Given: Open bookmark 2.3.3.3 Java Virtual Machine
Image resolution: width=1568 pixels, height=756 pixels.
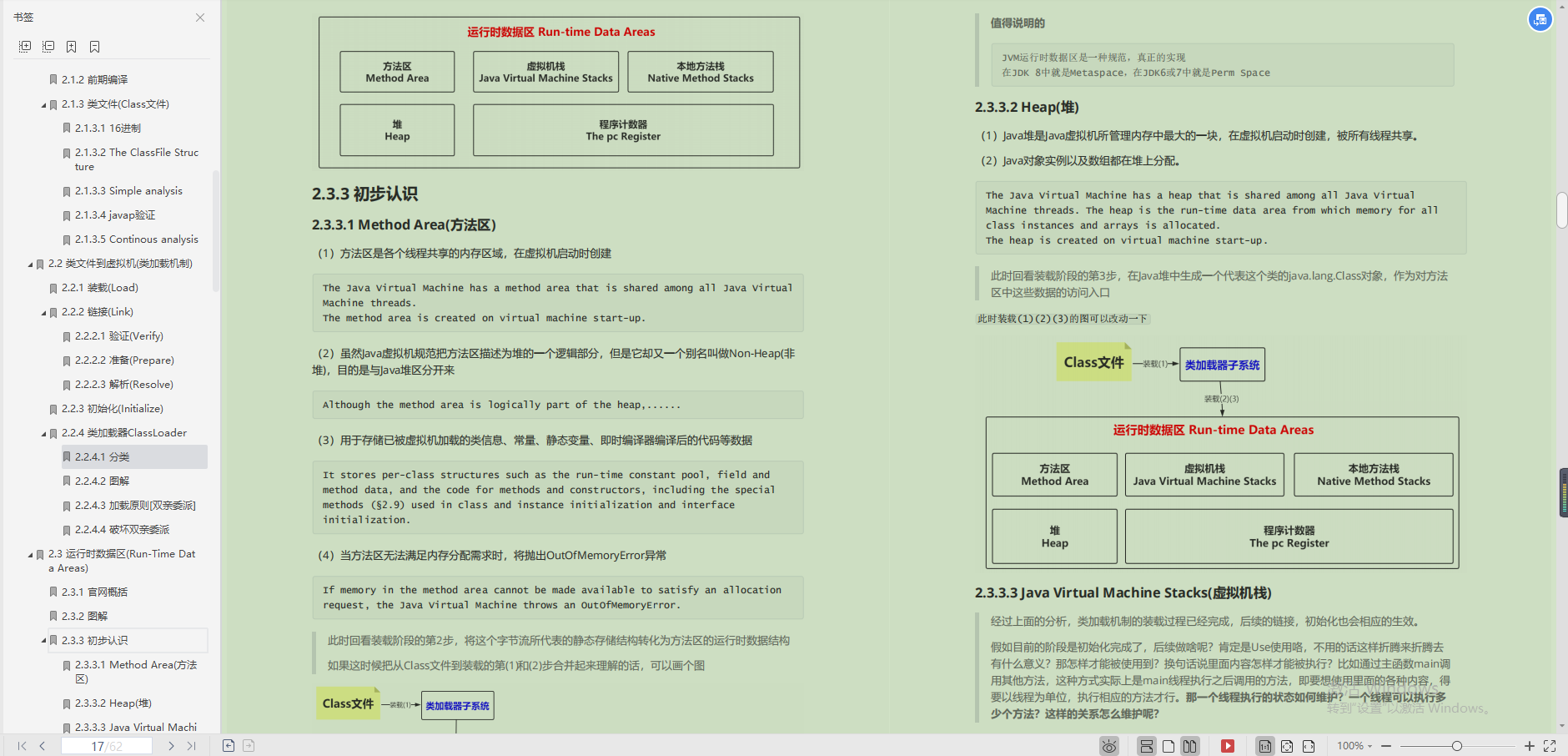Looking at the screenshot, I should pyautogui.click(x=135, y=728).
